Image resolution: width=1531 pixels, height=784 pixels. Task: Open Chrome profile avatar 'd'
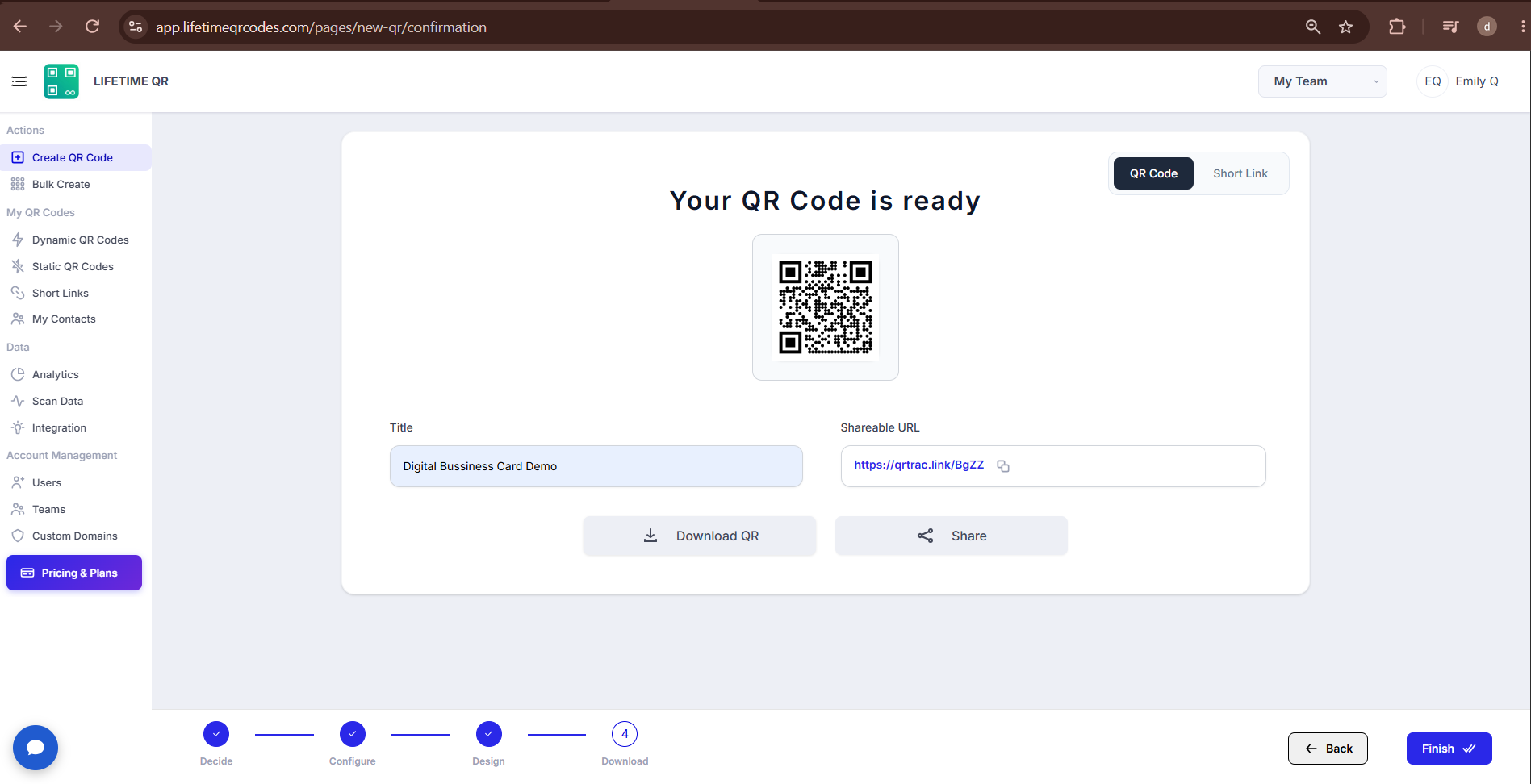[x=1487, y=27]
